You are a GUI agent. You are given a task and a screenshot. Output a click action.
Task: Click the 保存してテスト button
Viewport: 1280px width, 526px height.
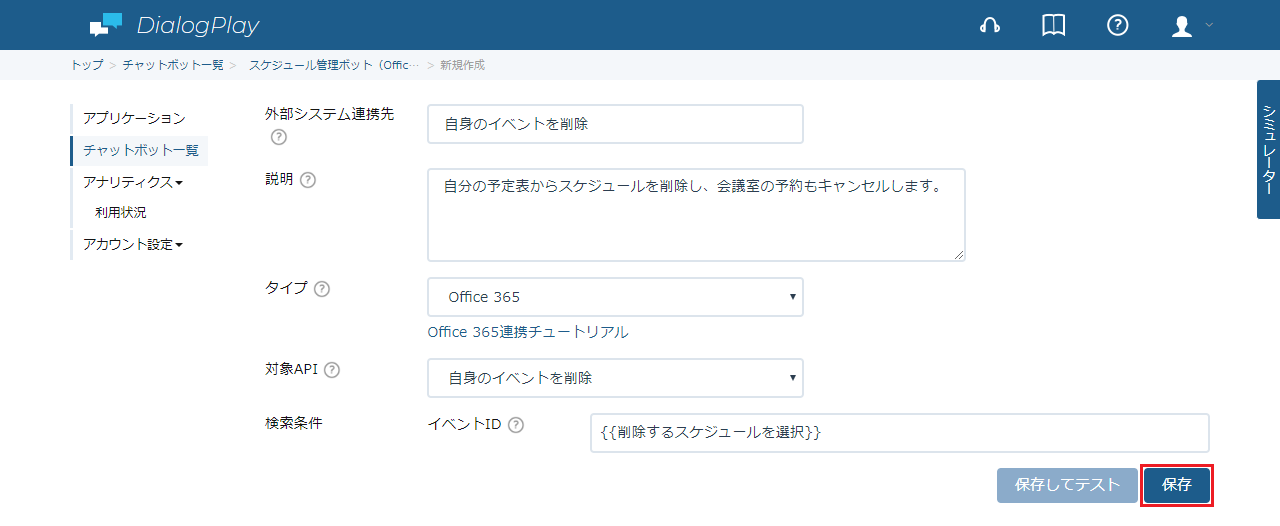coord(1068,485)
